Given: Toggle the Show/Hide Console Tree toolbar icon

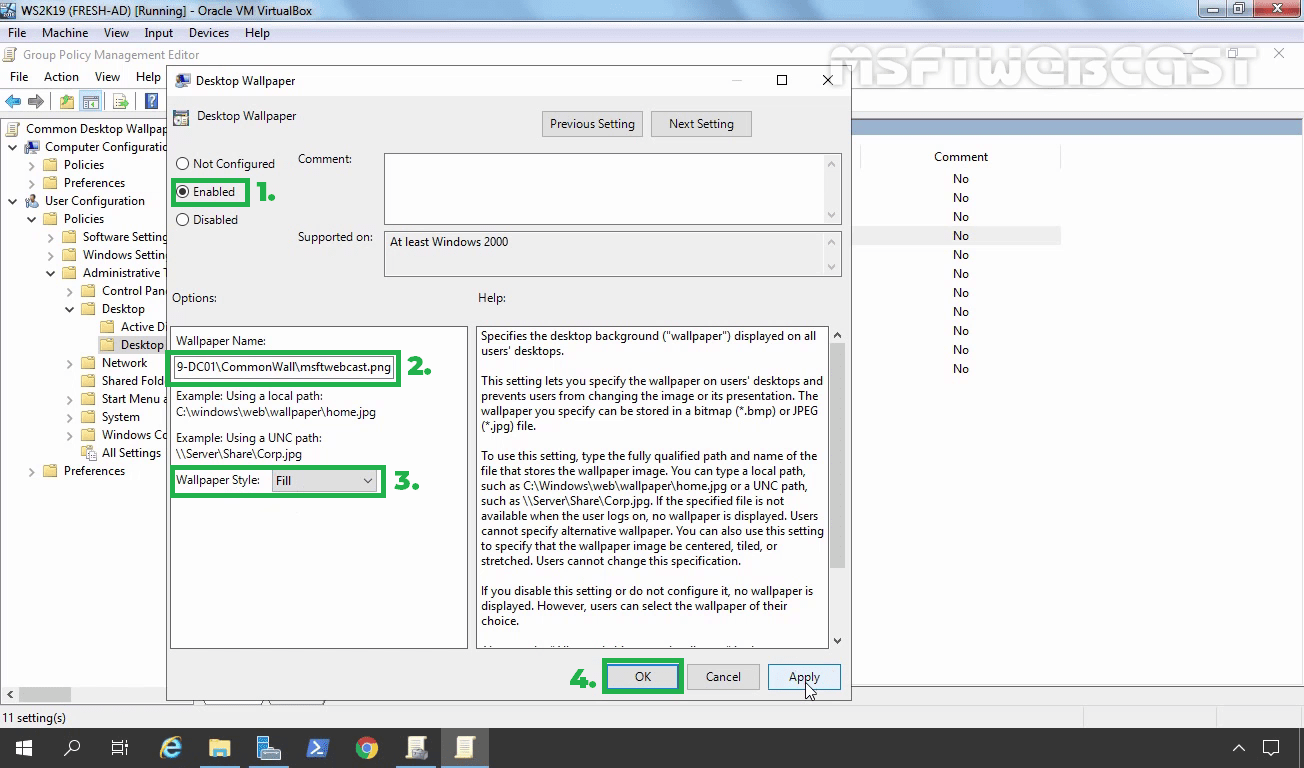Looking at the screenshot, I should click(x=91, y=100).
